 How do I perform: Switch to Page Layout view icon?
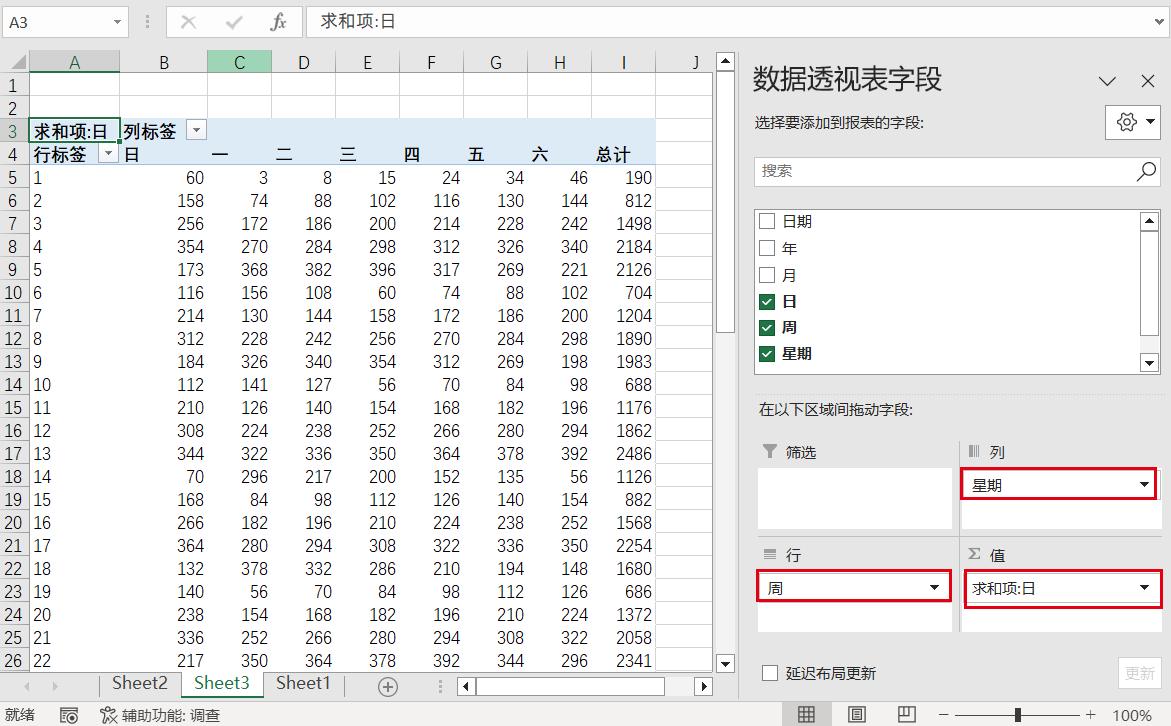[x=855, y=713]
